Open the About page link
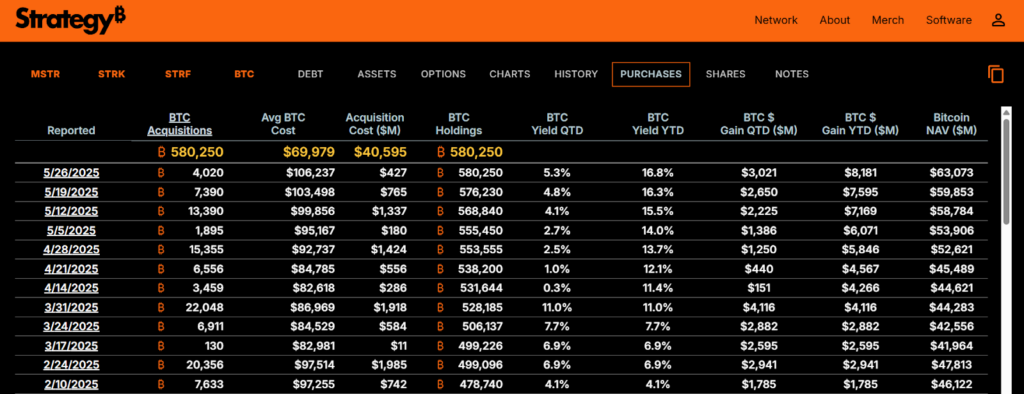 tap(835, 20)
